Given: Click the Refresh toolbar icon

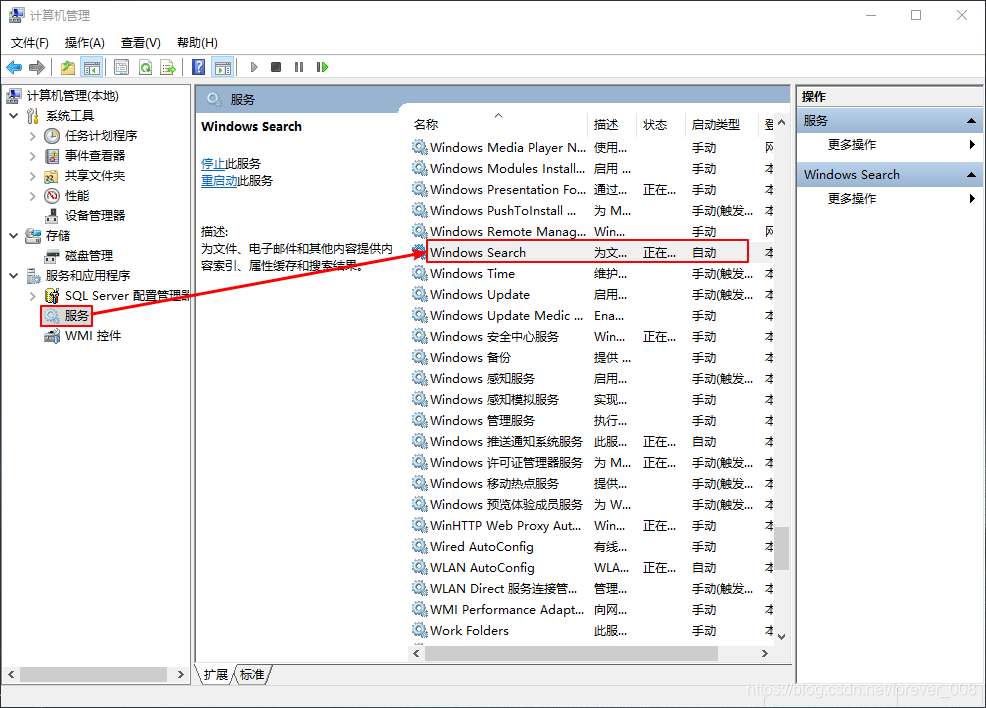Looking at the screenshot, I should (145, 67).
